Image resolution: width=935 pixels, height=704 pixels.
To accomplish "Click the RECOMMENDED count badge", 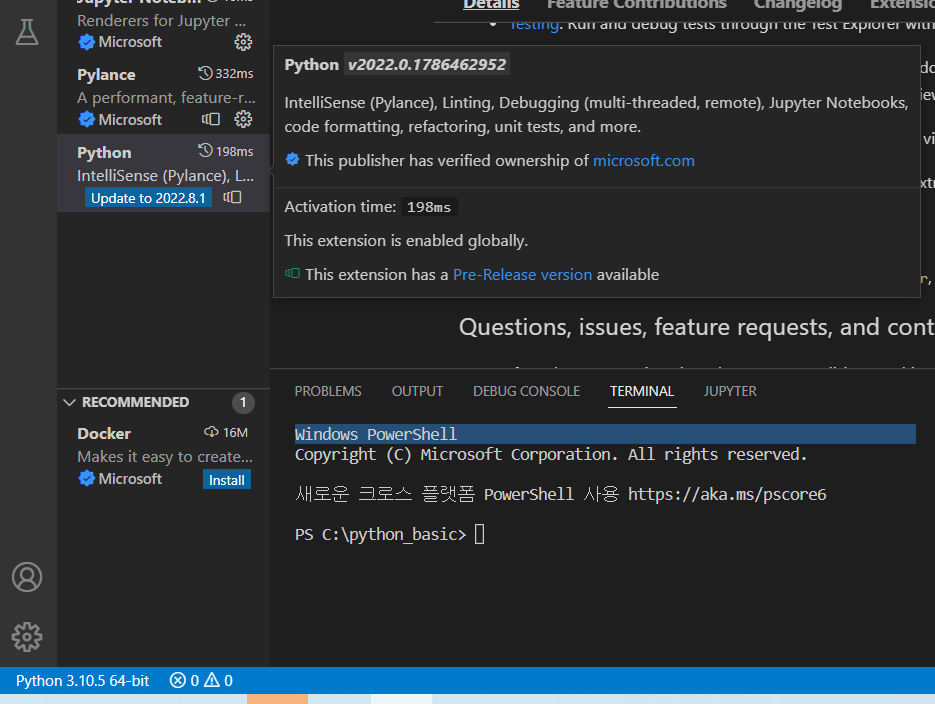I will coord(243,403).
